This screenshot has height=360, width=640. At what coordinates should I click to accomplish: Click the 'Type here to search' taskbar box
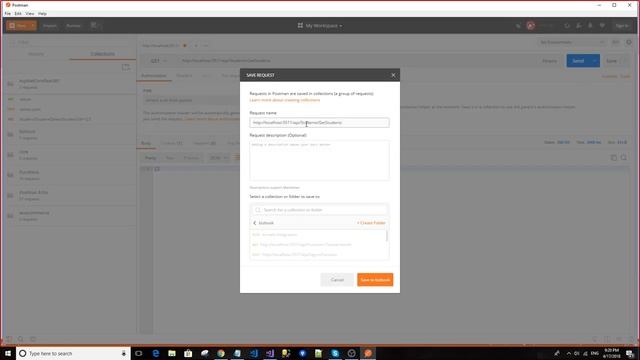pos(73,353)
